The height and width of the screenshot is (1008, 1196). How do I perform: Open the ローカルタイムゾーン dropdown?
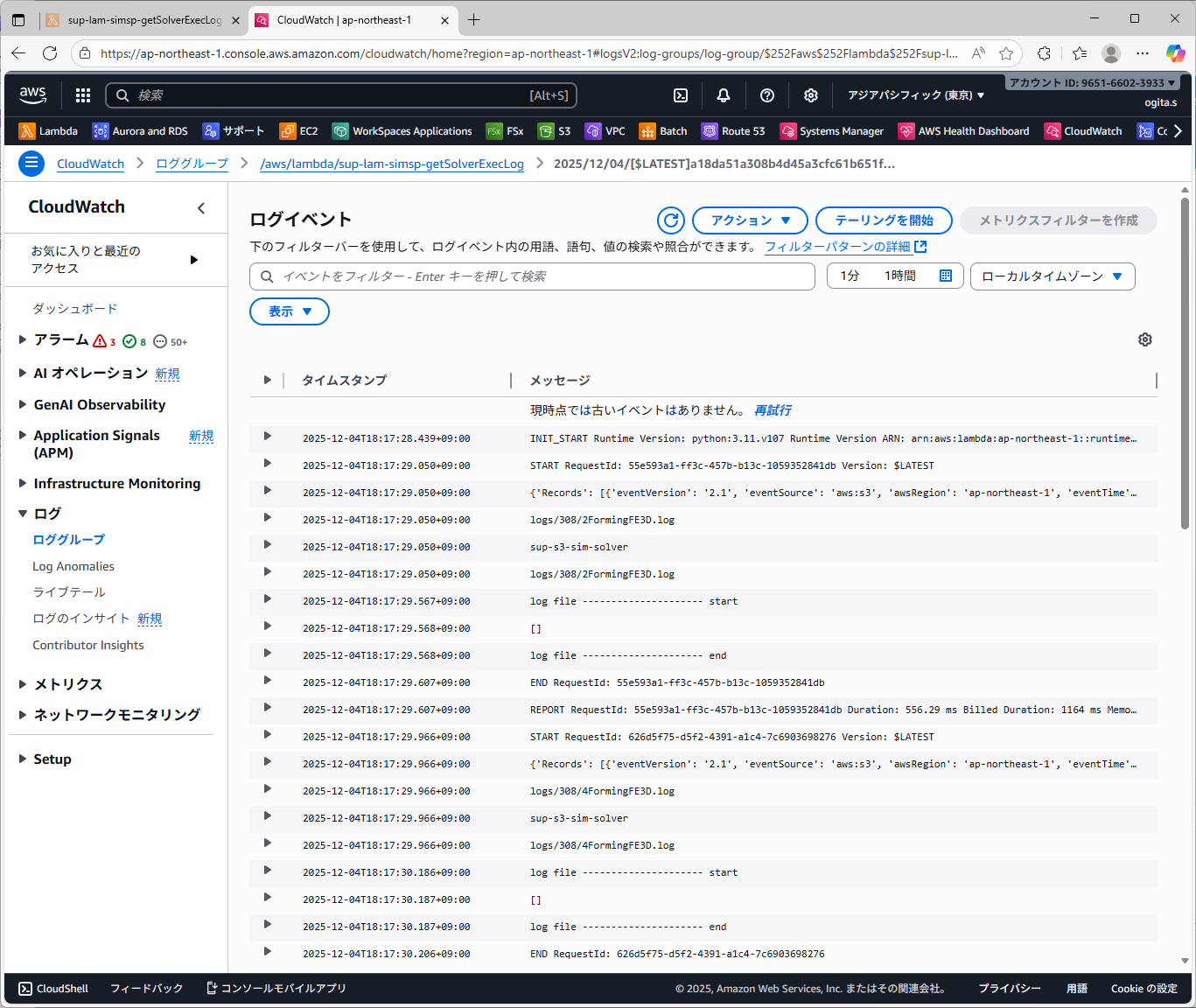(x=1052, y=276)
